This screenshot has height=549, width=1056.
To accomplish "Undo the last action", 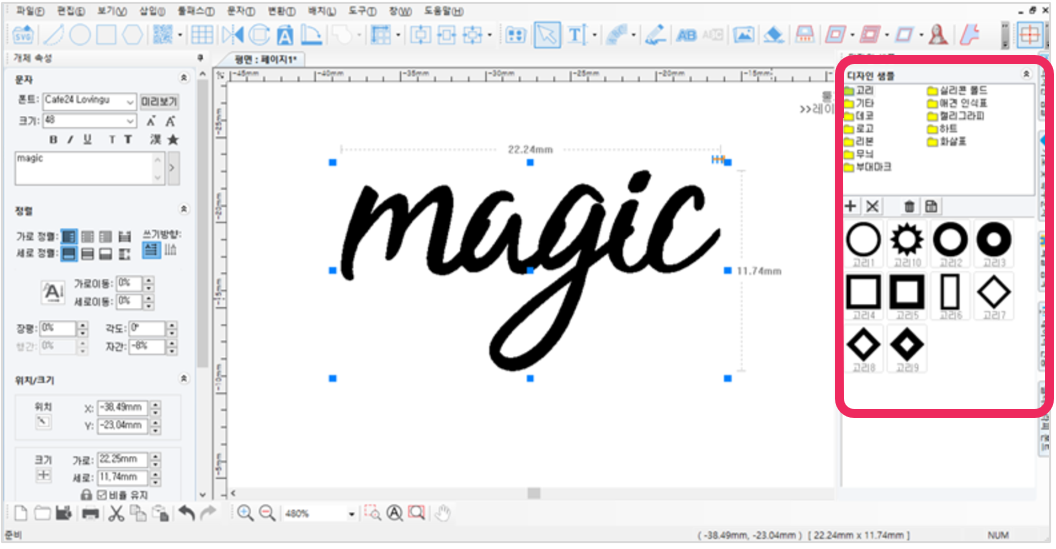I will pos(187,513).
